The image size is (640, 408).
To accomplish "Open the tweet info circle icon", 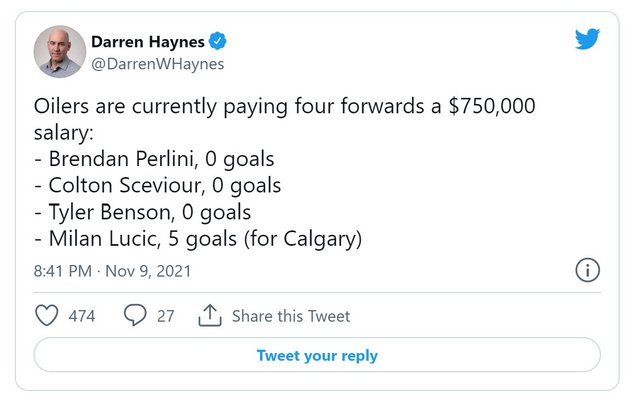I will 588,270.
